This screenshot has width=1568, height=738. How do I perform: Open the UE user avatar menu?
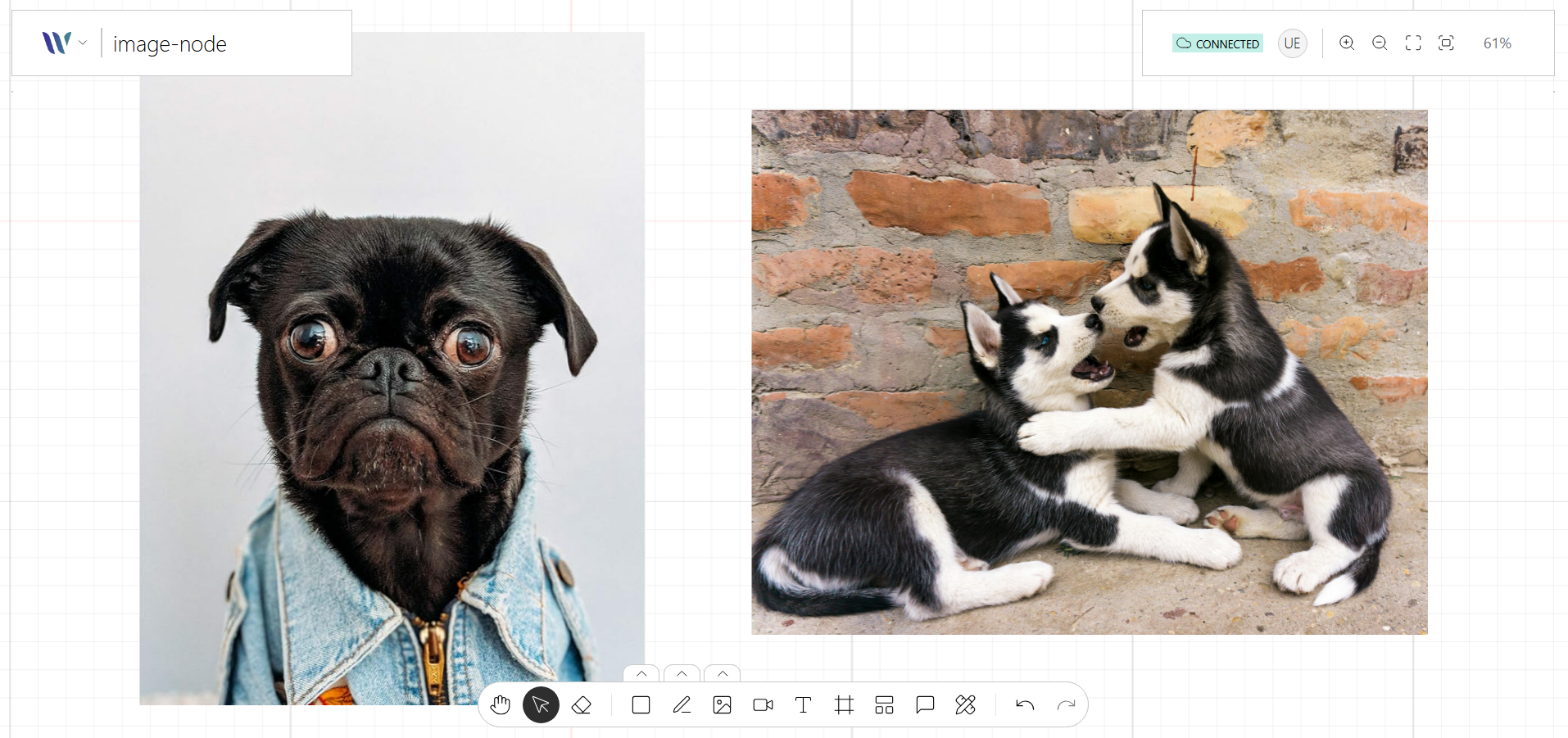coord(1292,43)
